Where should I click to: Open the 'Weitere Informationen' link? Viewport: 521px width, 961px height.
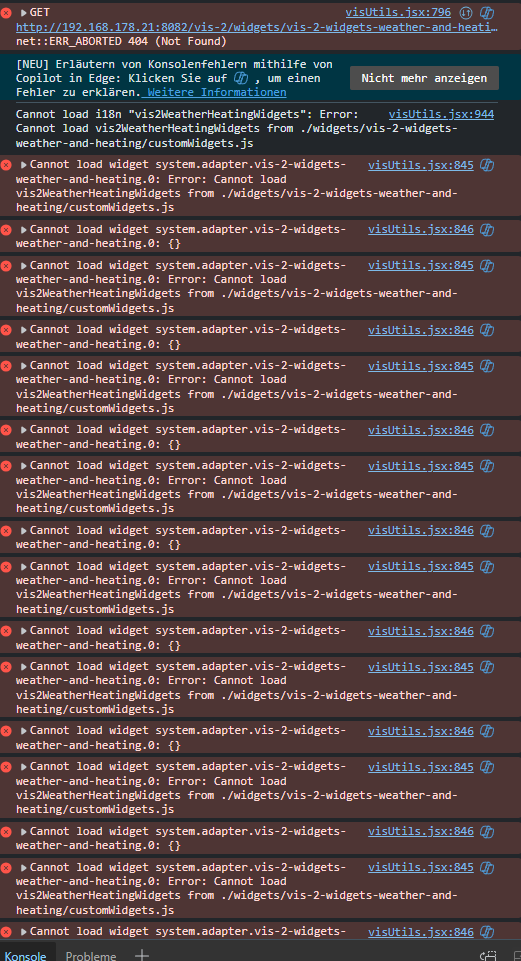point(217,92)
